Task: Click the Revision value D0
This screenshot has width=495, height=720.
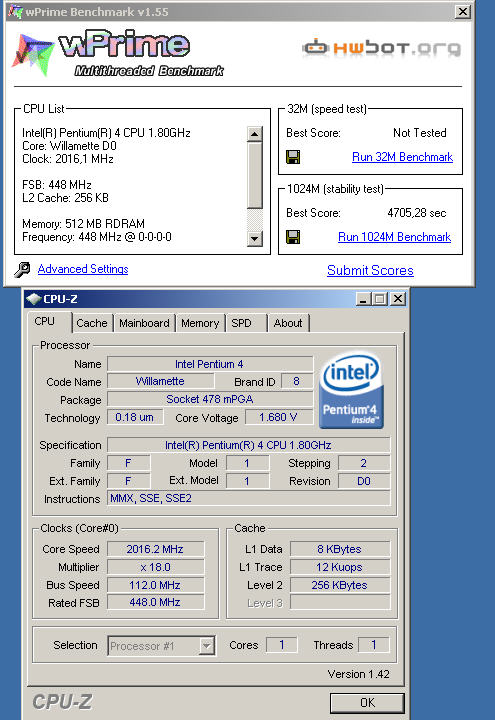Action: click(364, 481)
